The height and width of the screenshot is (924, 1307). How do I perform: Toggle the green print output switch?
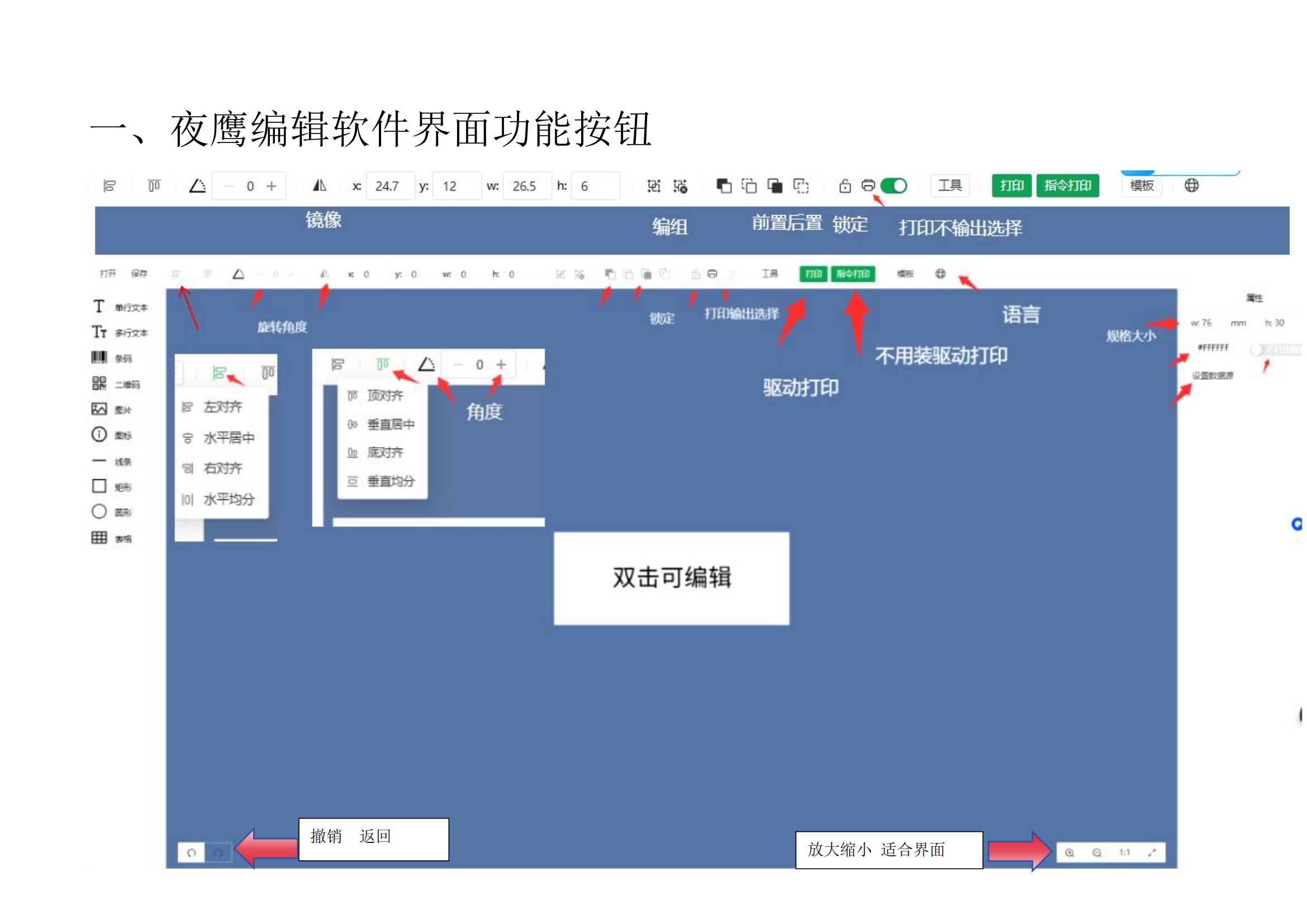point(893,185)
